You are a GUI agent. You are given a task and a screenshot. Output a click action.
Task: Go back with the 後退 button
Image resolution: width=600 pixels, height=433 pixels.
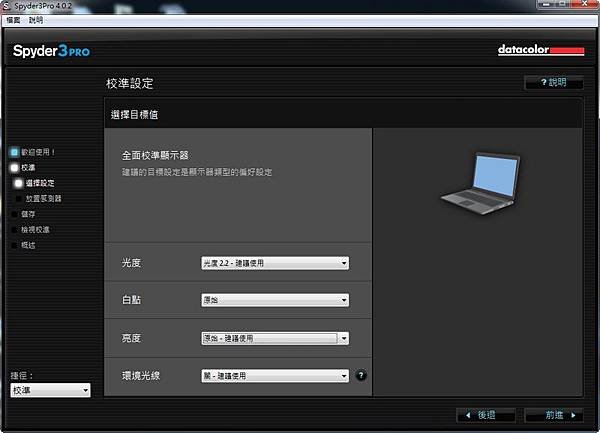(486, 415)
